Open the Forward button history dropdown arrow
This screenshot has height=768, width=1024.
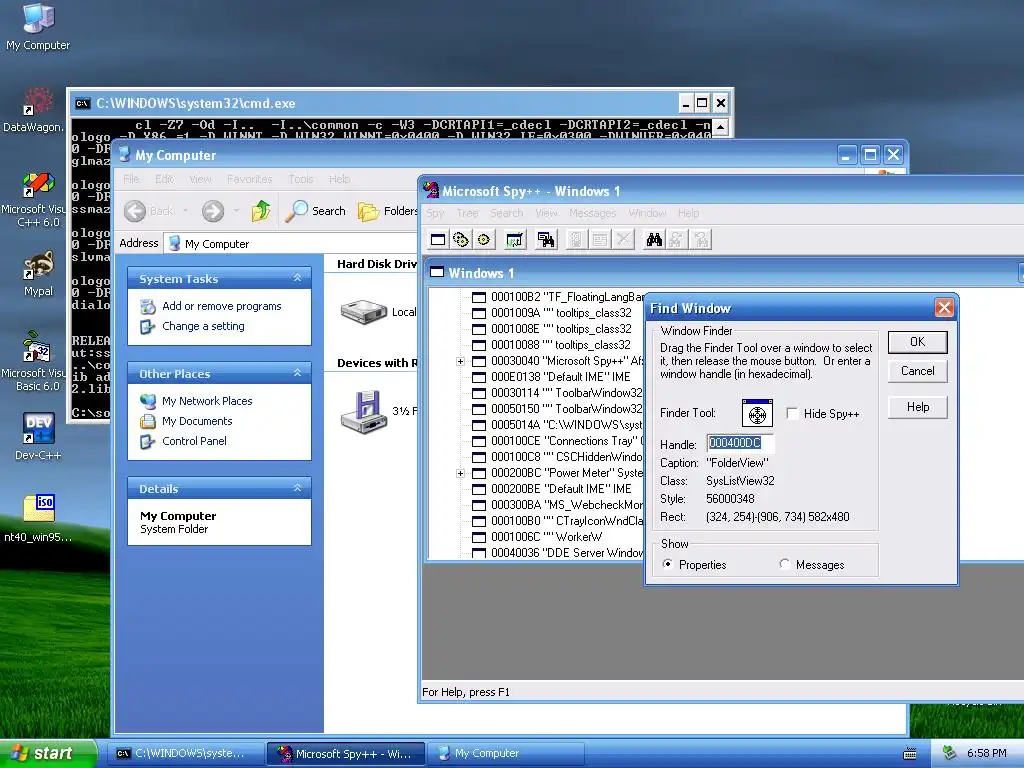point(236,211)
